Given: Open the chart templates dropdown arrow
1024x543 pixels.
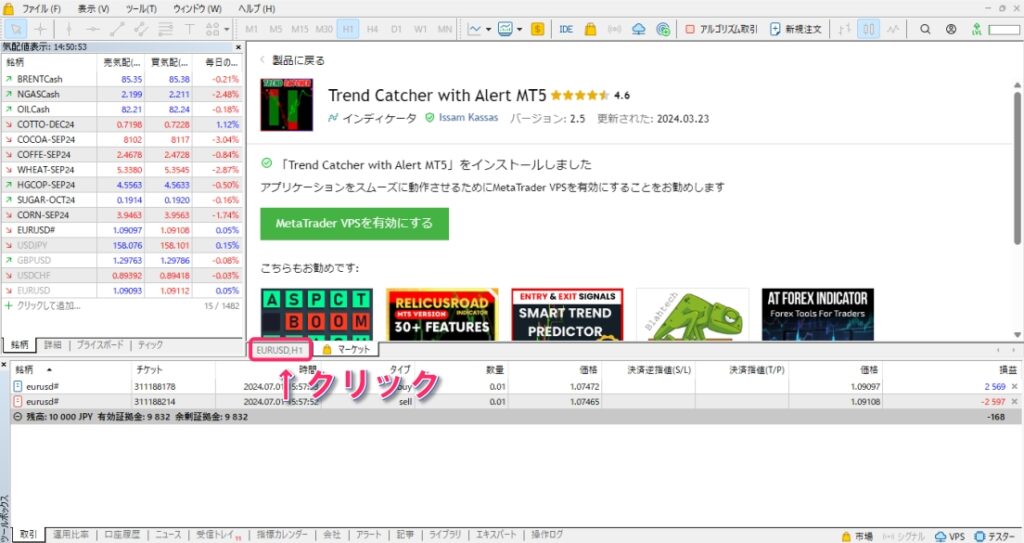Looking at the screenshot, I should click(520, 29).
